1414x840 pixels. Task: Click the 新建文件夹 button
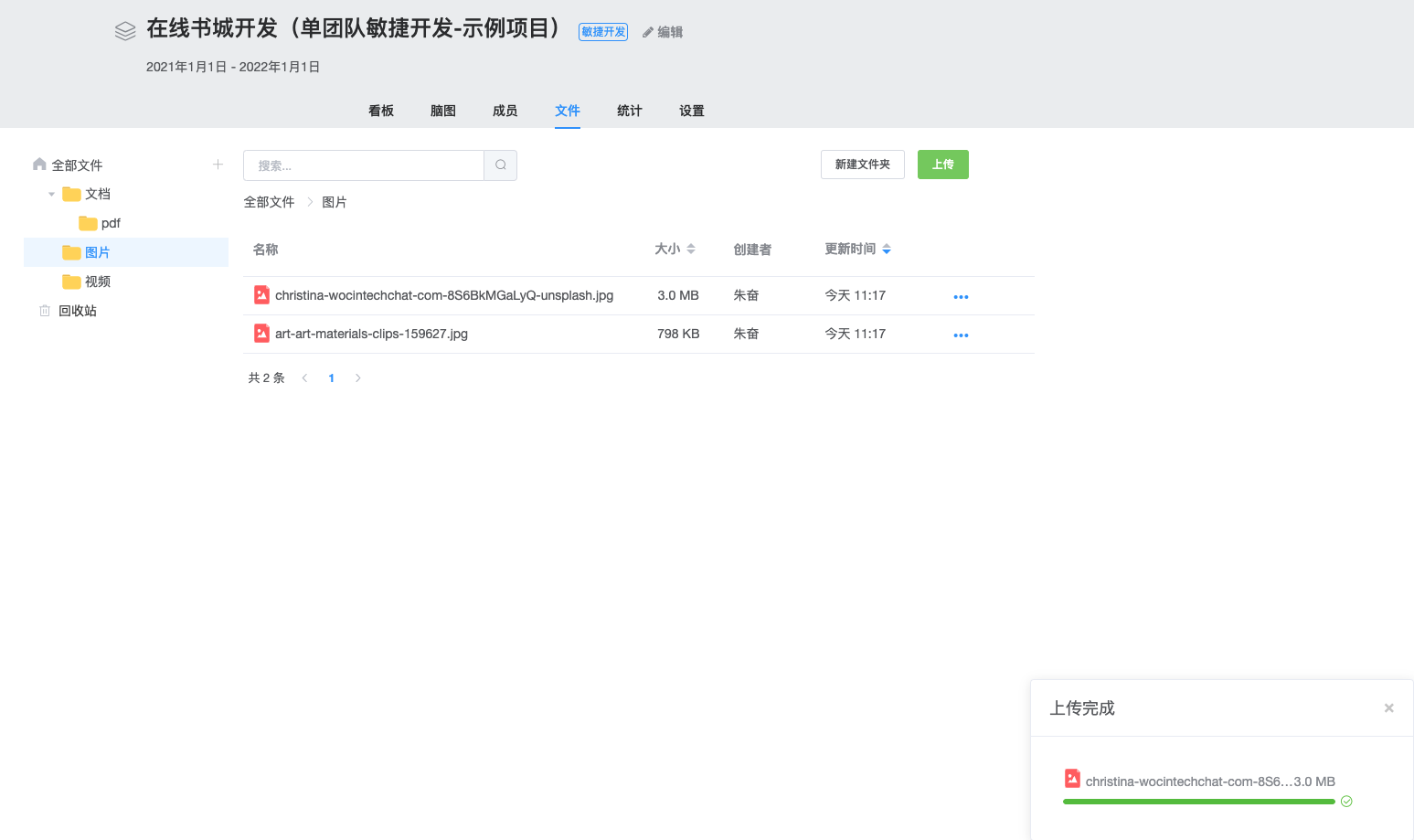pyautogui.click(x=862, y=165)
